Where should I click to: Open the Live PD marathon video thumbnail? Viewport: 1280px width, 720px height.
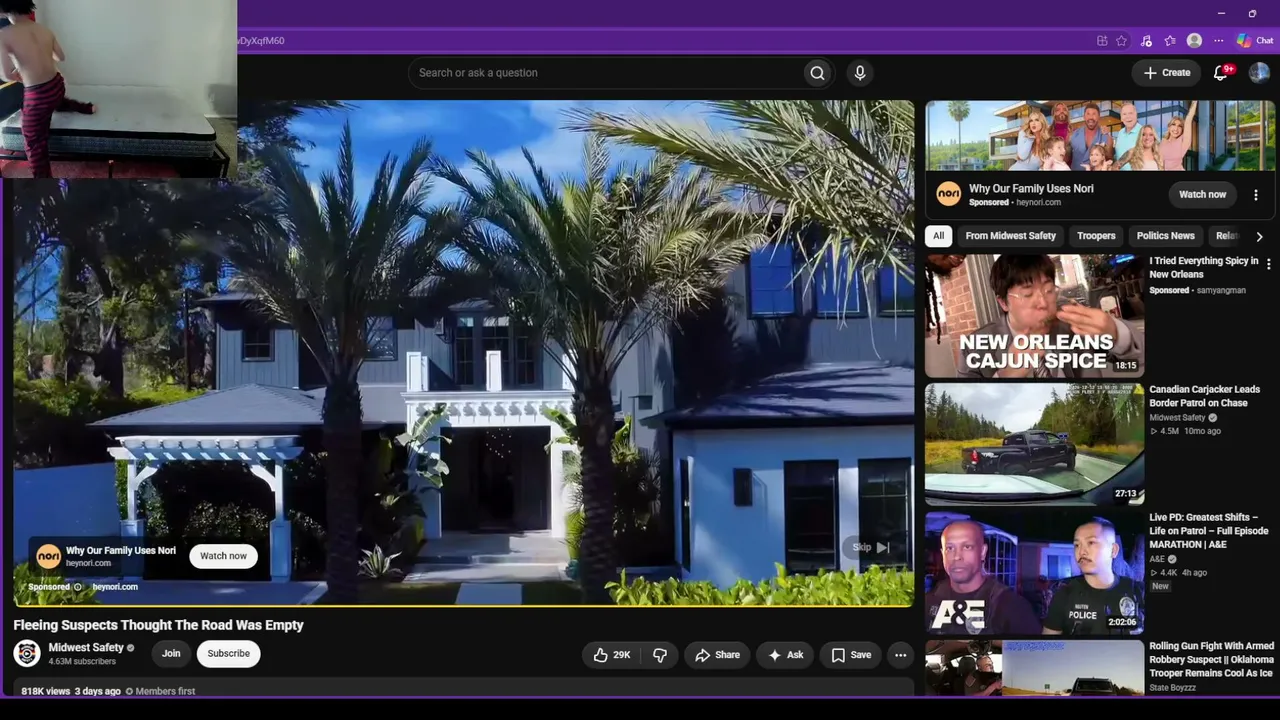pos(1034,572)
